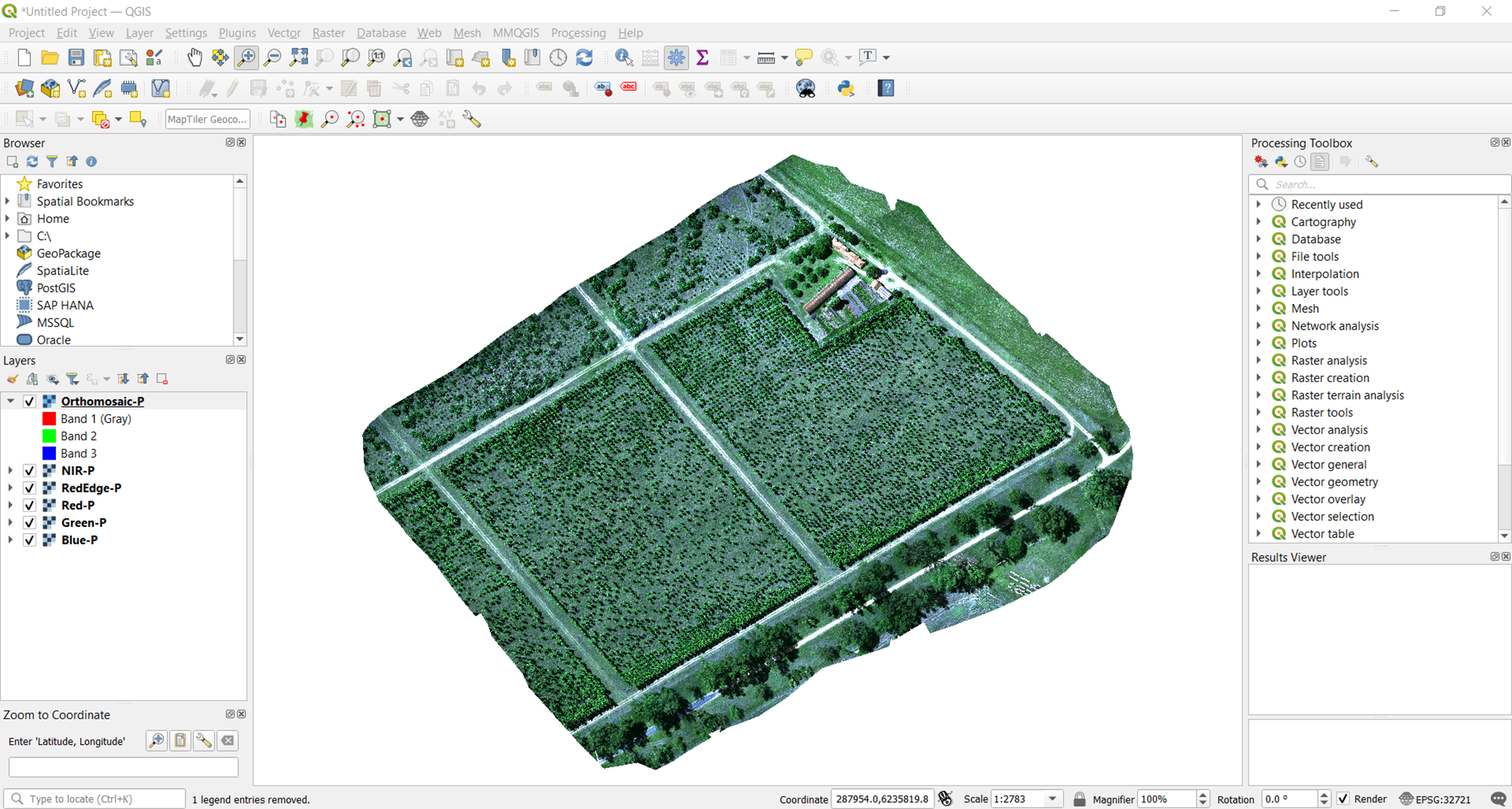Viewport: 1512px width, 809px height.
Task: Uncheck the NIR-P layer visibility
Action: pos(29,471)
